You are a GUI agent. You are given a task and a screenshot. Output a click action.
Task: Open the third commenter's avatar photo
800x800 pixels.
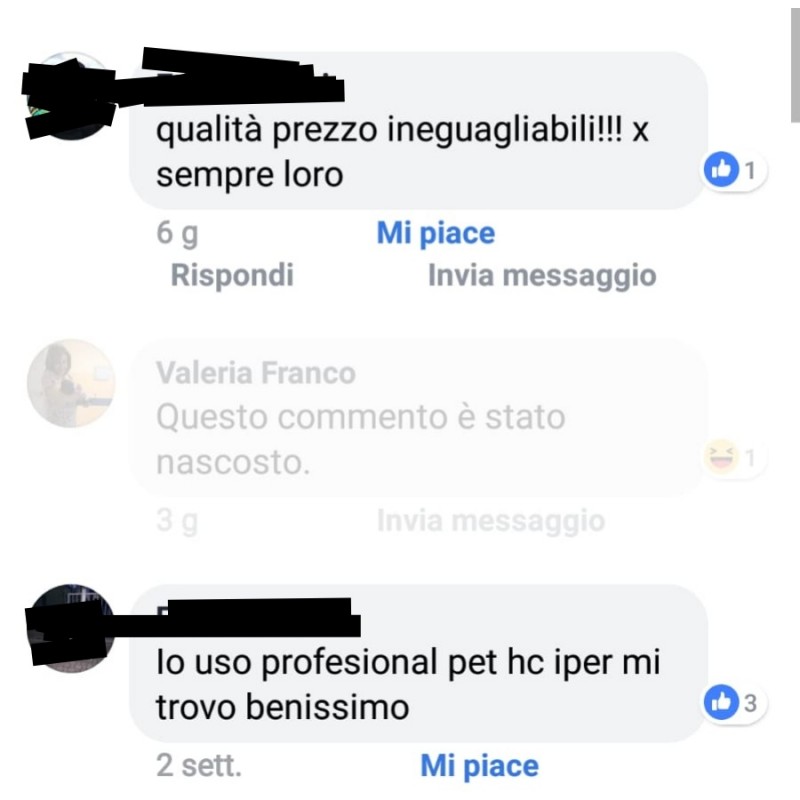pyautogui.click(x=70, y=629)
